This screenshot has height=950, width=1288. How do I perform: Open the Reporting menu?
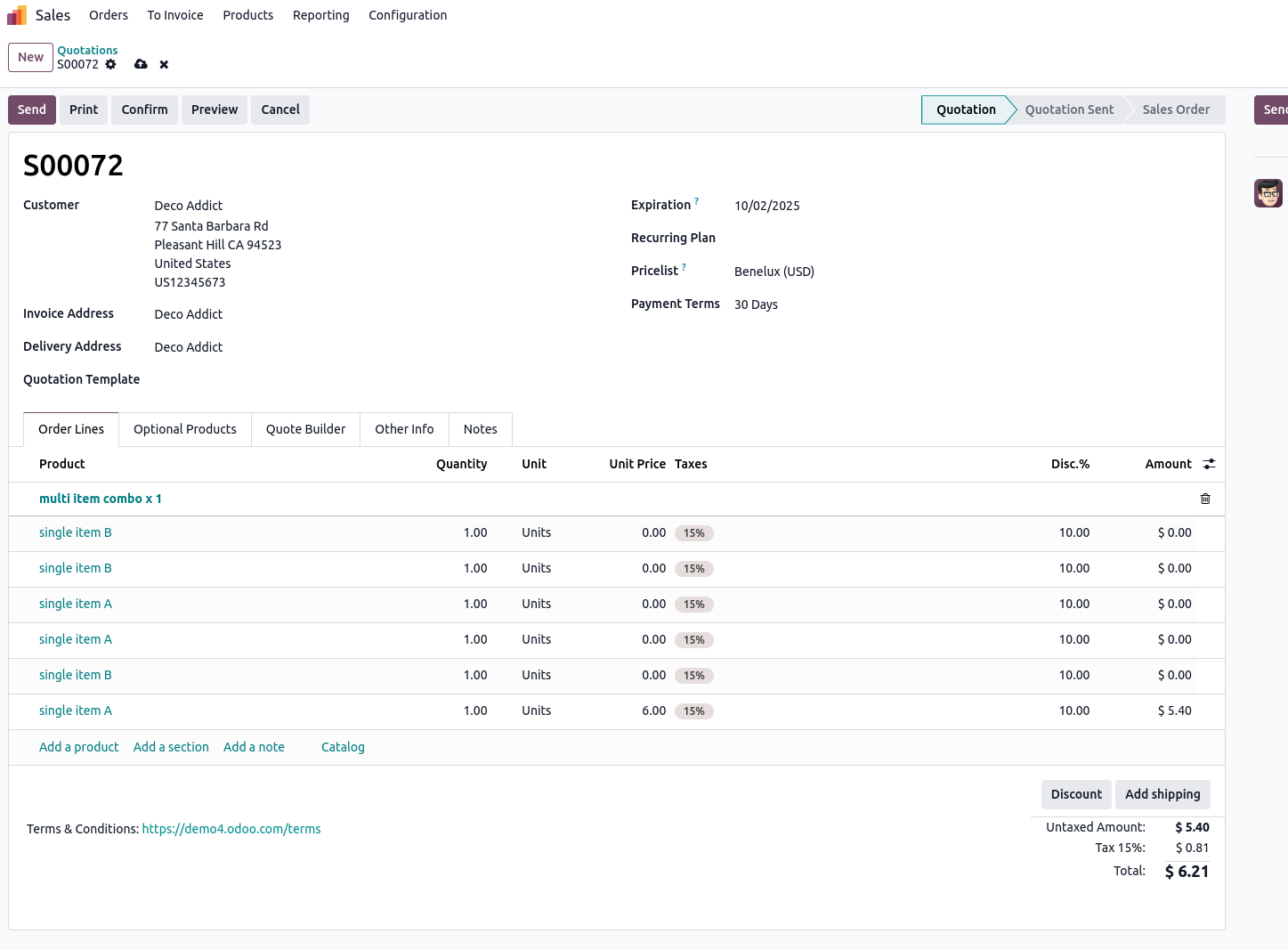pyautogui.click(x=320, y=15)
